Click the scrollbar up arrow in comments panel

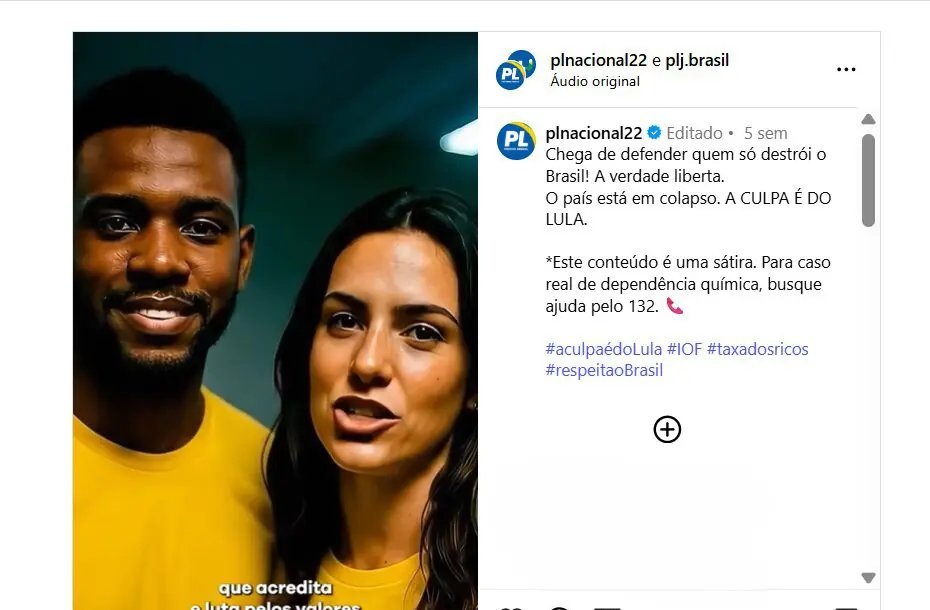pyautogui.click(x=868, y=119)
